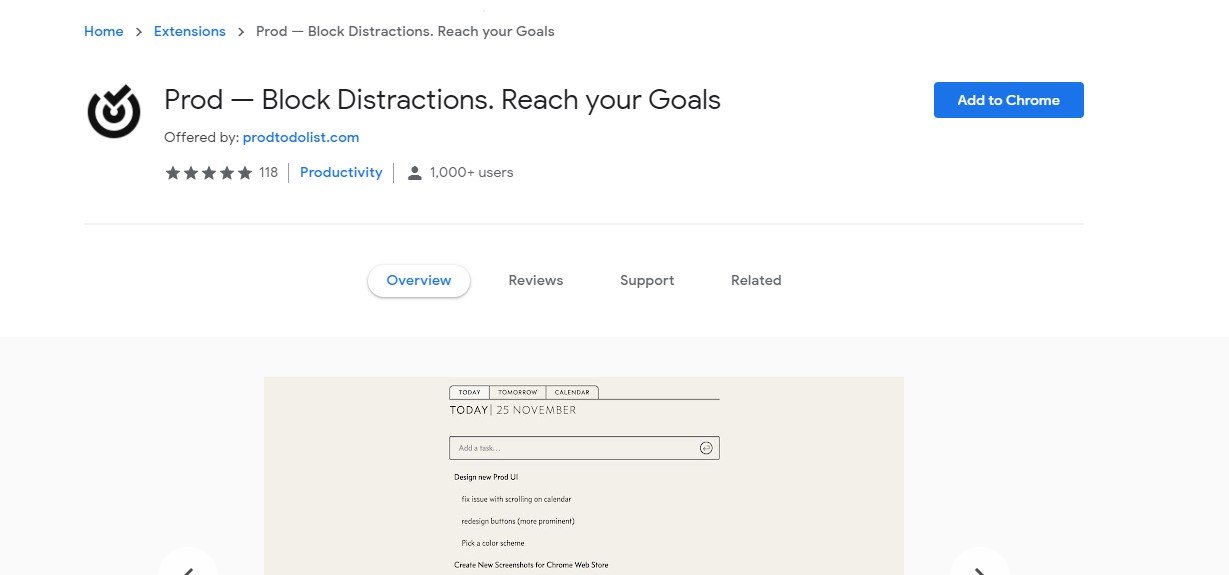Image resolution: width=1229 pixels, height=575 pixels.
Task: Click the extension title heading text
Action: [442, 100]
